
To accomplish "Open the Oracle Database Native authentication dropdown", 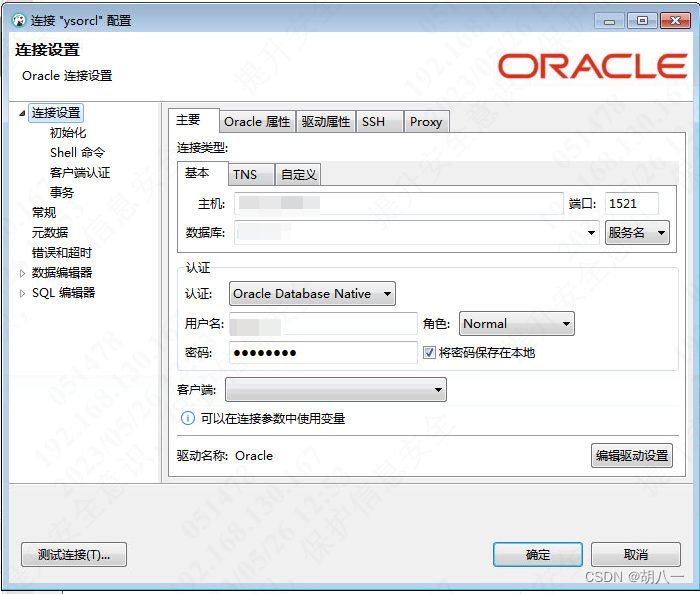I will click(312, 294).
